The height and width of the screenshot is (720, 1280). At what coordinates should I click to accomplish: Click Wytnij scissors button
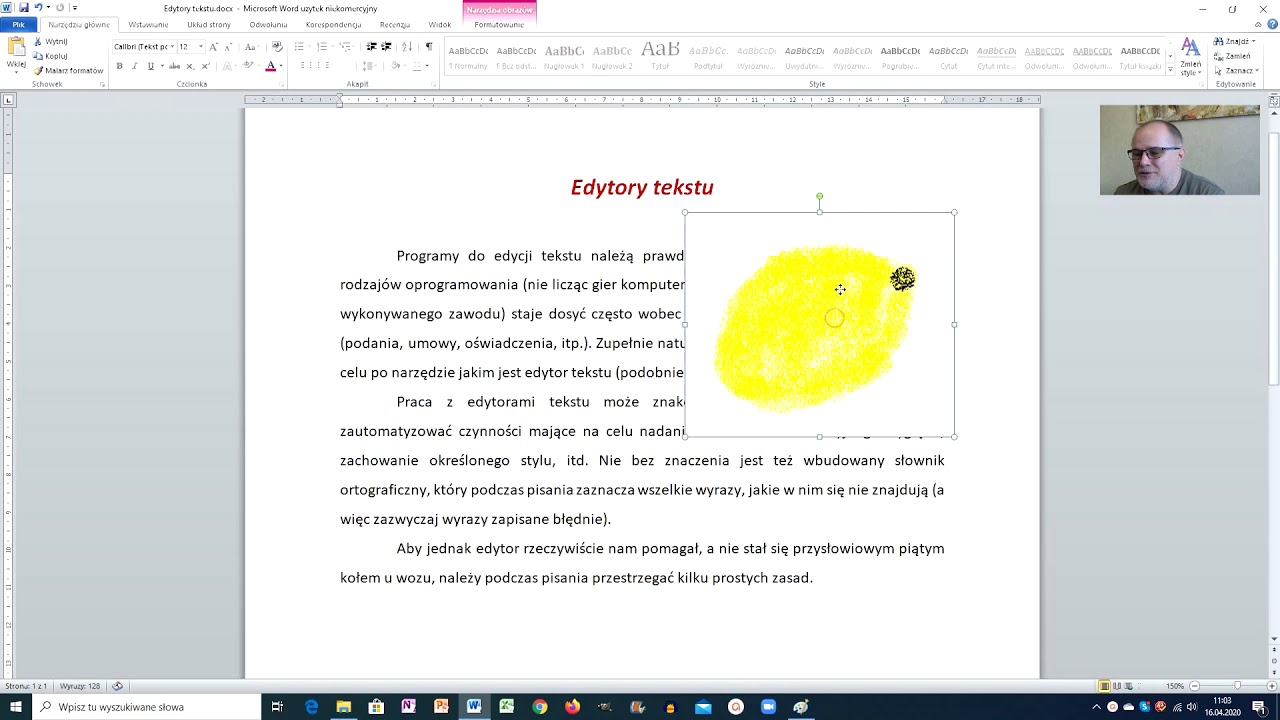click(x=51, y=42)
